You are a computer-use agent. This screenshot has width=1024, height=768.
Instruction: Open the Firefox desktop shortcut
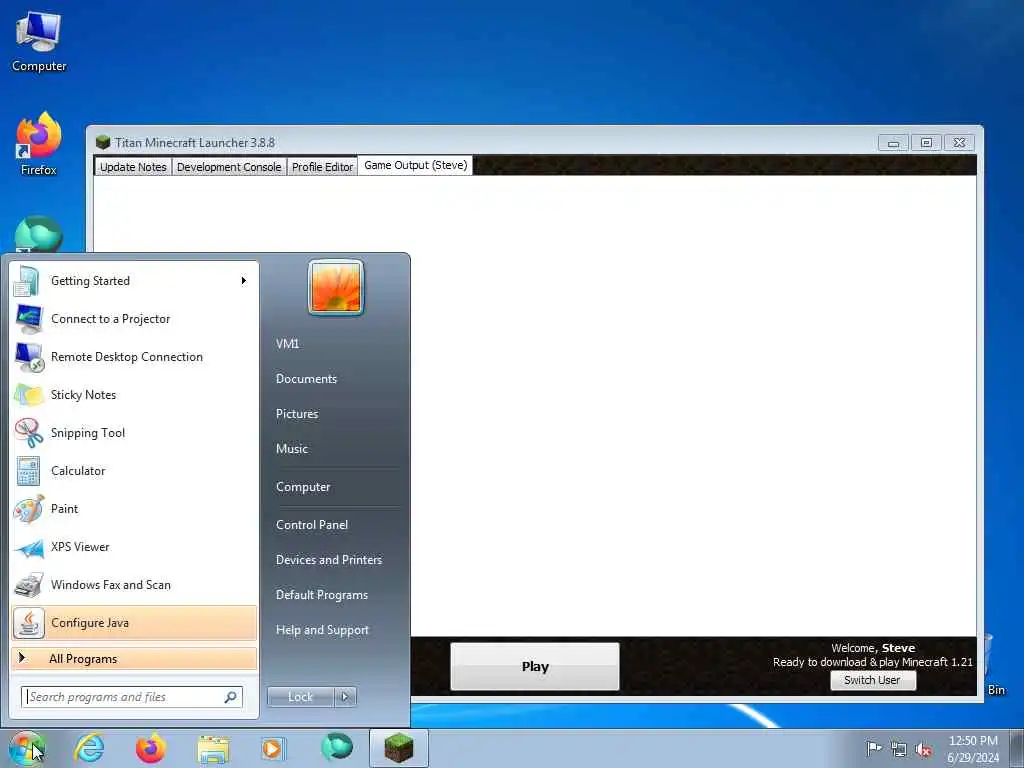(39, 144)
